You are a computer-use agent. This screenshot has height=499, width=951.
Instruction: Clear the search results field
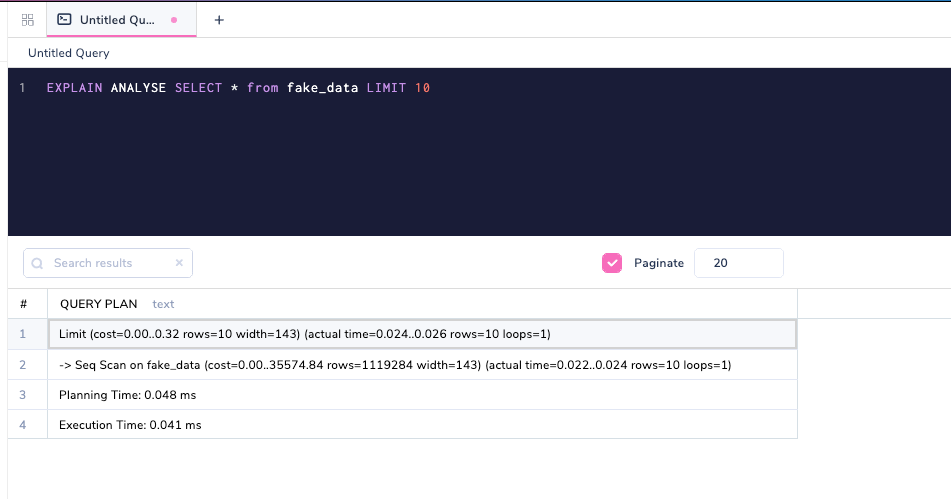[179, 263]
